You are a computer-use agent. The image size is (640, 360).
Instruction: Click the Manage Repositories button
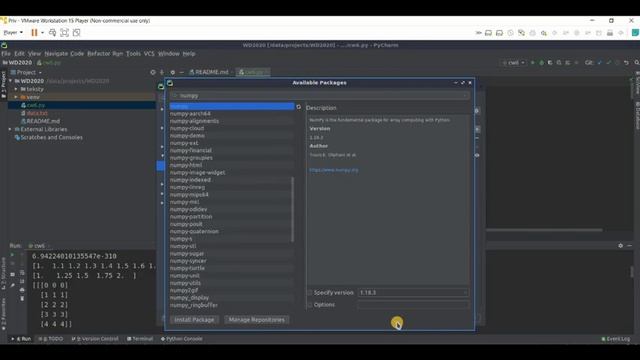[257, 320]
